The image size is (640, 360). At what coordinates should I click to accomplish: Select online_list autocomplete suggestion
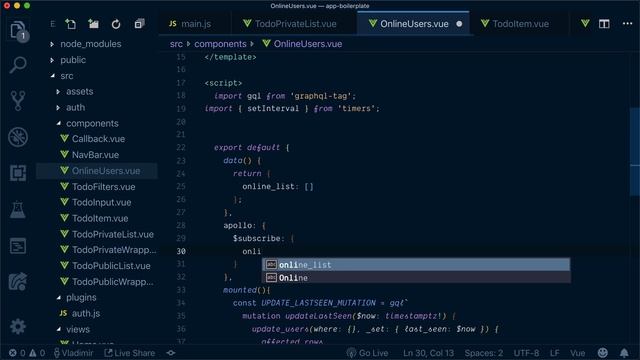tap(416, 264)
